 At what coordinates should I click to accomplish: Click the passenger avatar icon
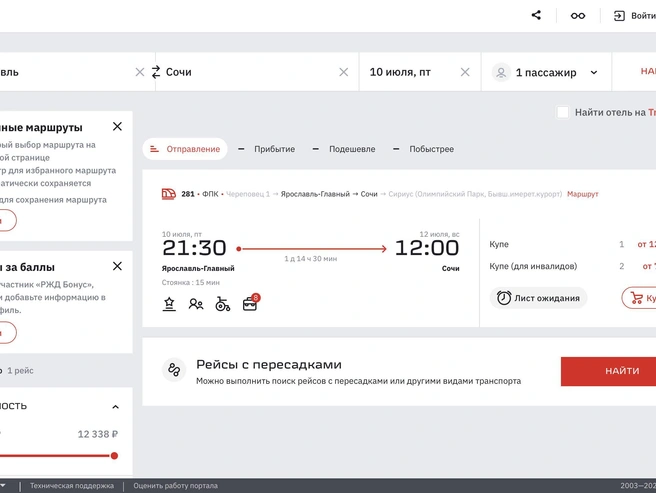pyautogui.click(x=501, y=72)
